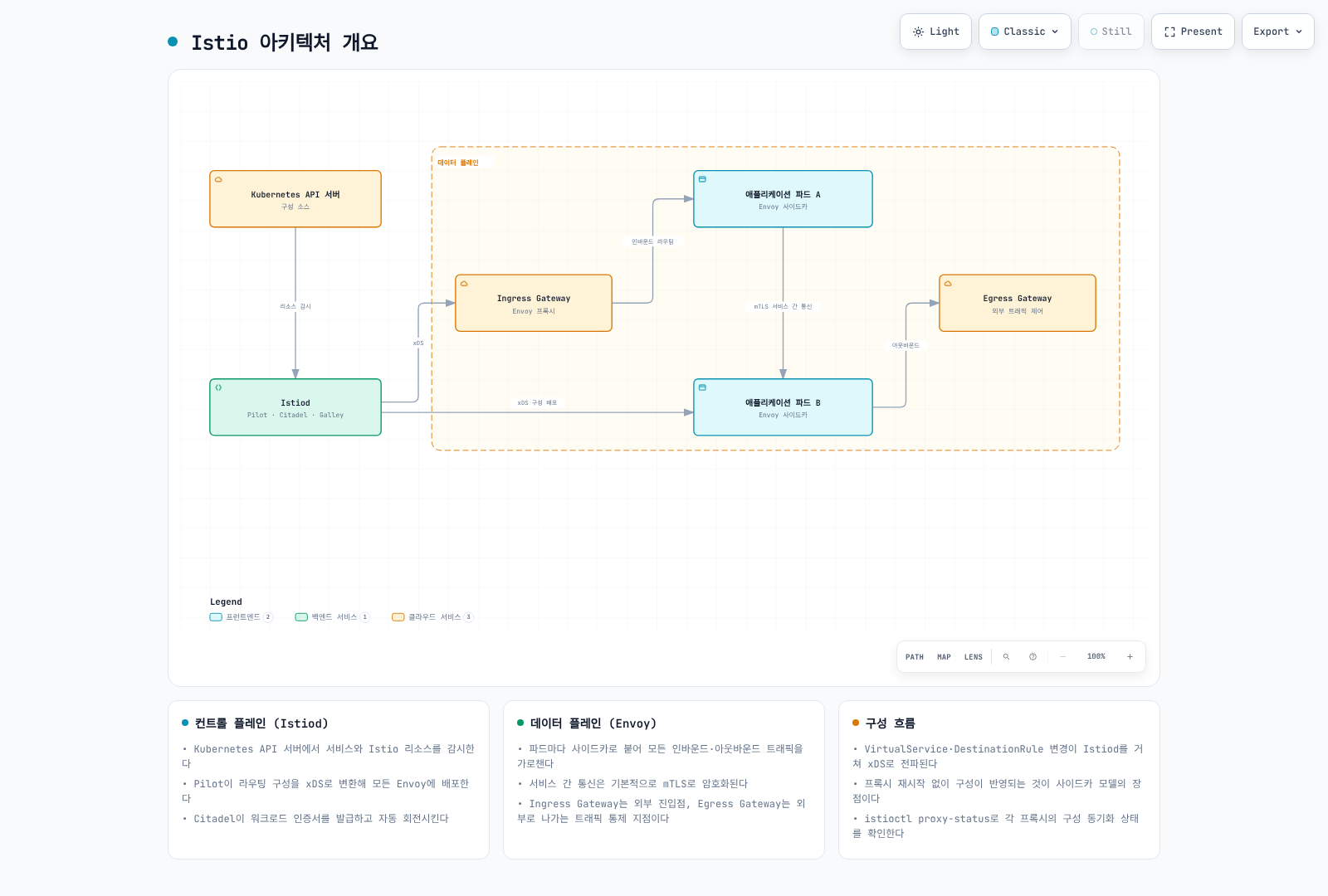1328x896 pixels.
Task: Click the 인바운드 라우팅 edge label
Action: tap(652, 242)
